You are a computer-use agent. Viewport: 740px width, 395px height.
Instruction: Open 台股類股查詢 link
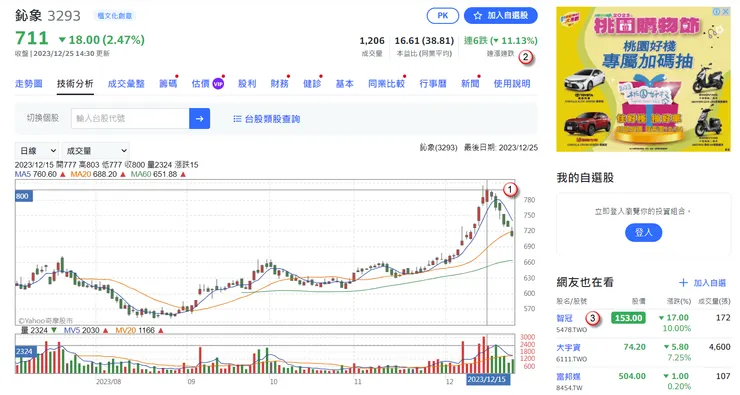point(272,119)
